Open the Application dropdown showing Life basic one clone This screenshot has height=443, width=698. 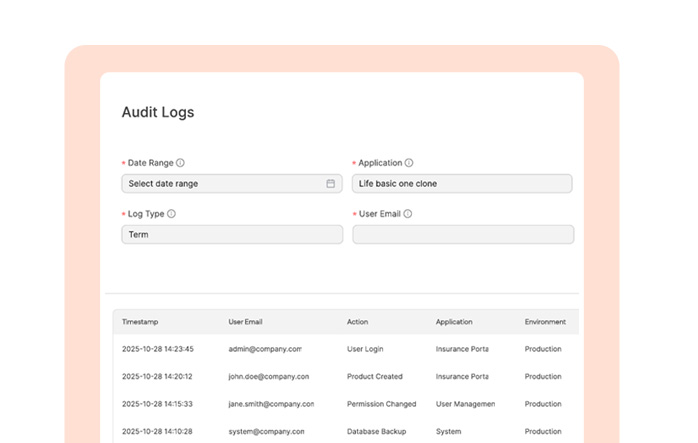coord(462,183)
